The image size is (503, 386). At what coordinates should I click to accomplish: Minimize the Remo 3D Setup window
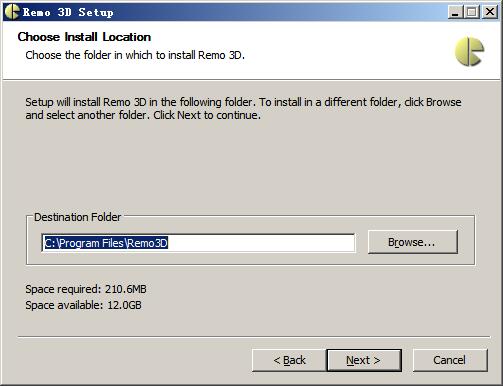pyautogui.click(x=455, y=12)
